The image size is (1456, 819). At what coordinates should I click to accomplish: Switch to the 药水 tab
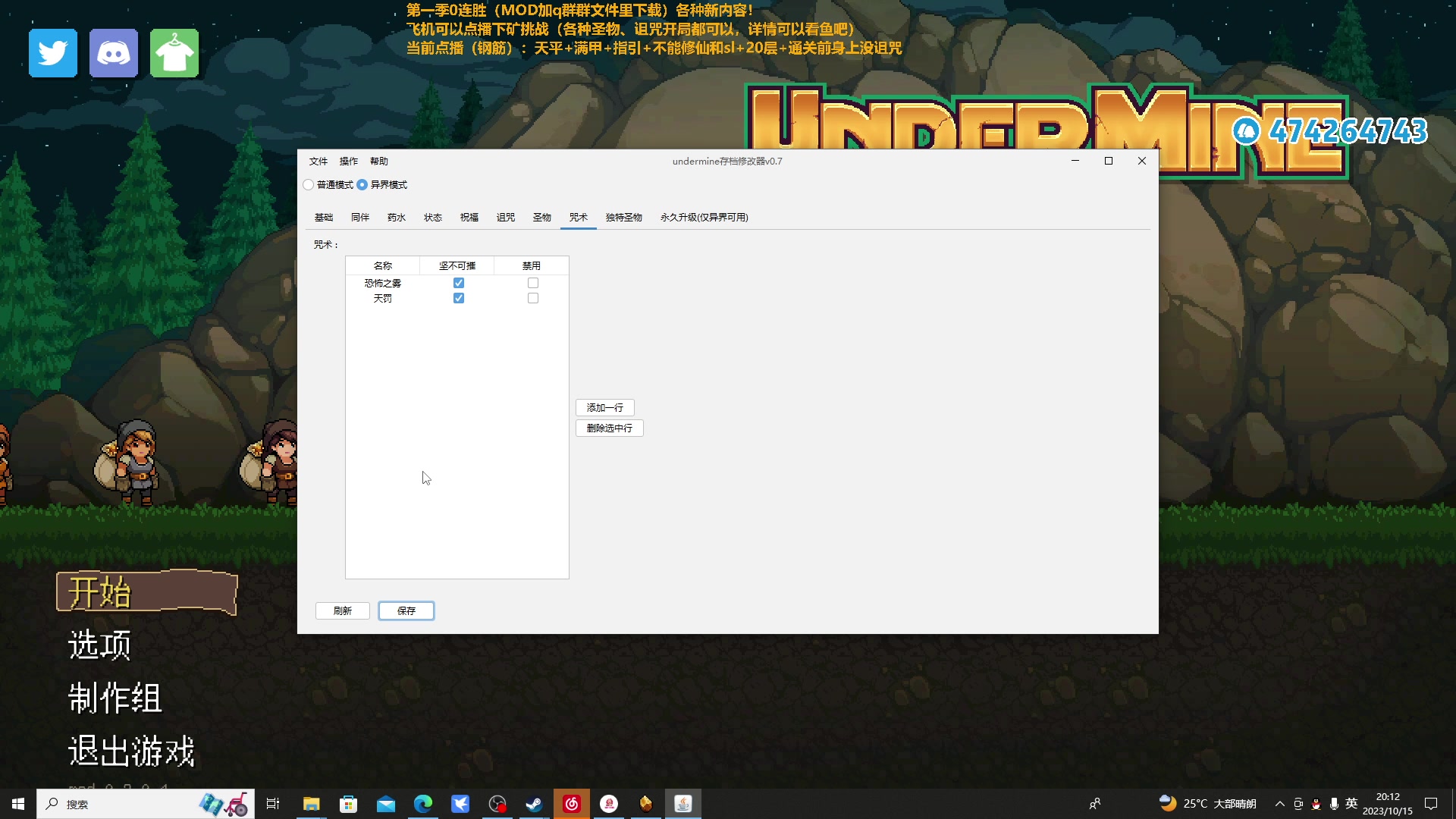(397, 218)
